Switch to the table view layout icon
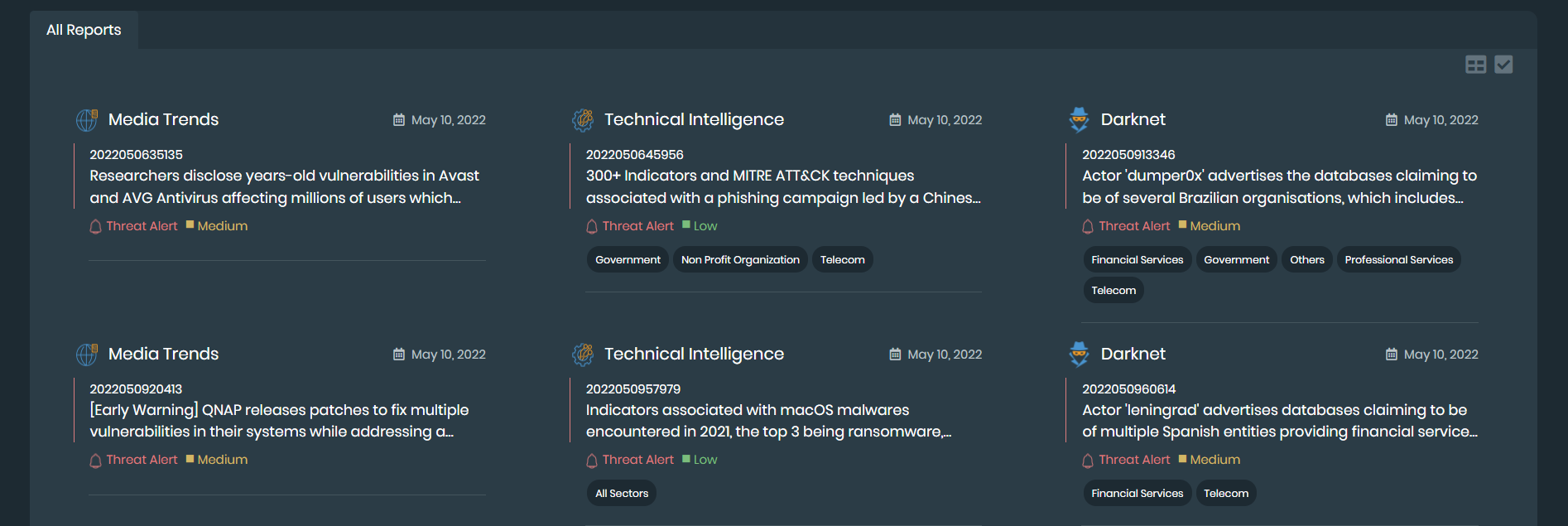This screenshot has height=526, width=1568. pos(1475,65)
